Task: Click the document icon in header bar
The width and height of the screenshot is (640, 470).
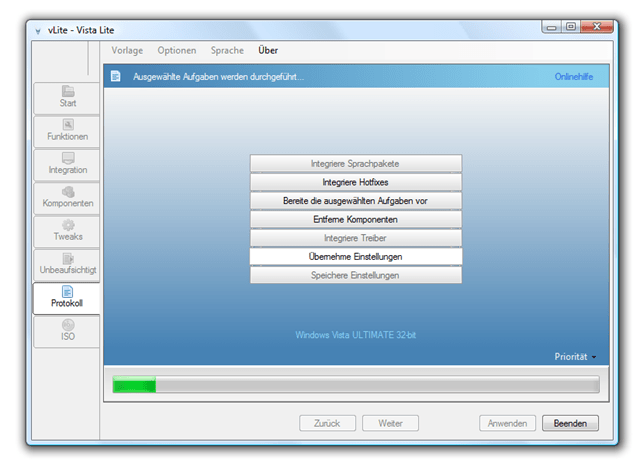Action: pos(116,76)
